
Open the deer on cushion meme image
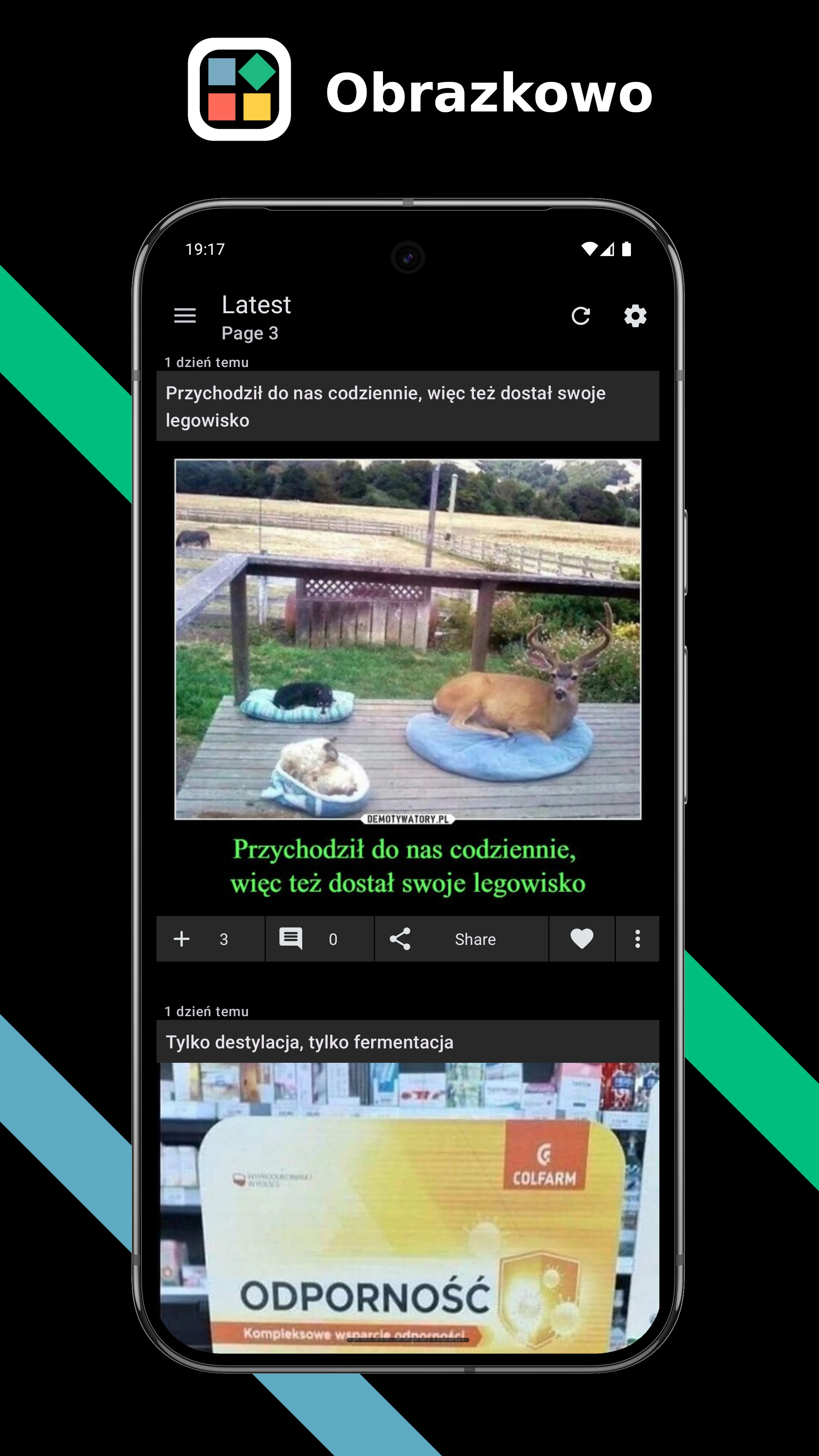tap(408, 678)
